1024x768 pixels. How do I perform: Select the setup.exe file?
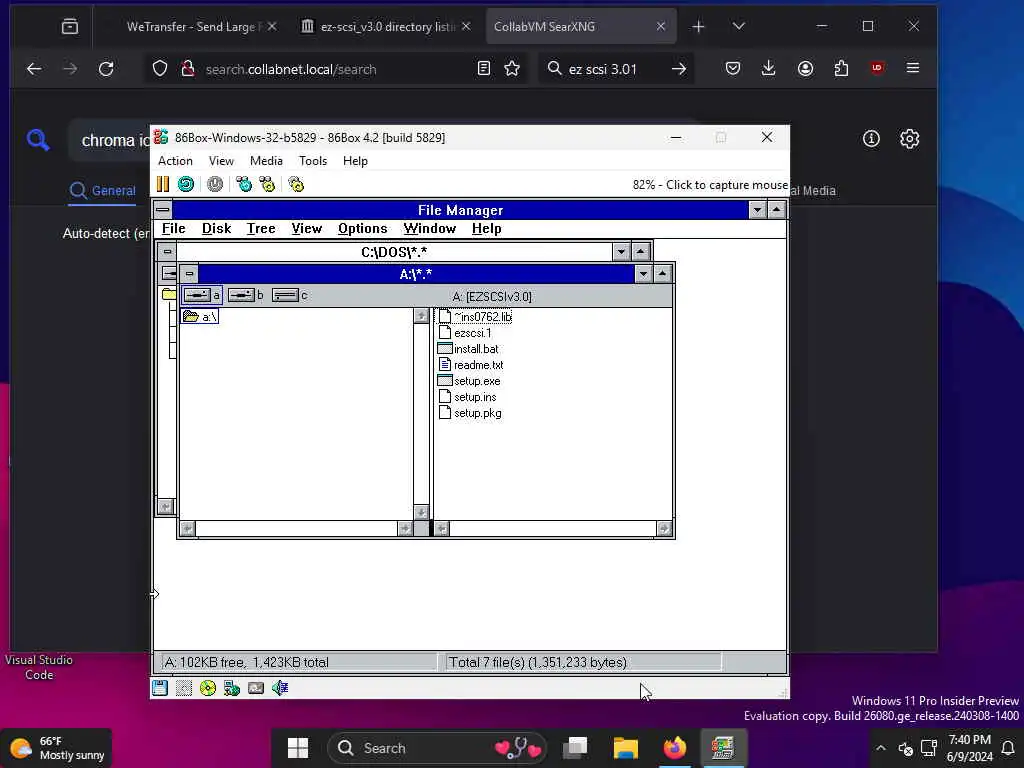click(x=470, y=381)
